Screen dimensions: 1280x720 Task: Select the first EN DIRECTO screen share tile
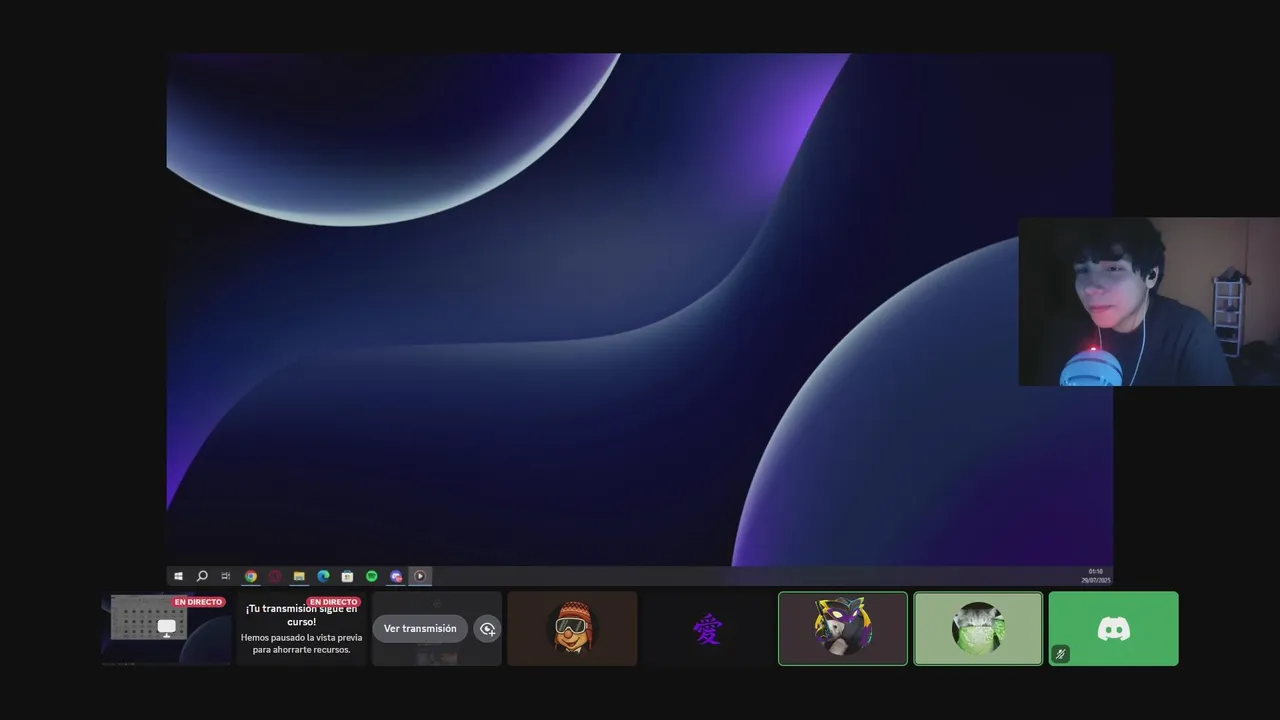point(166,628)
